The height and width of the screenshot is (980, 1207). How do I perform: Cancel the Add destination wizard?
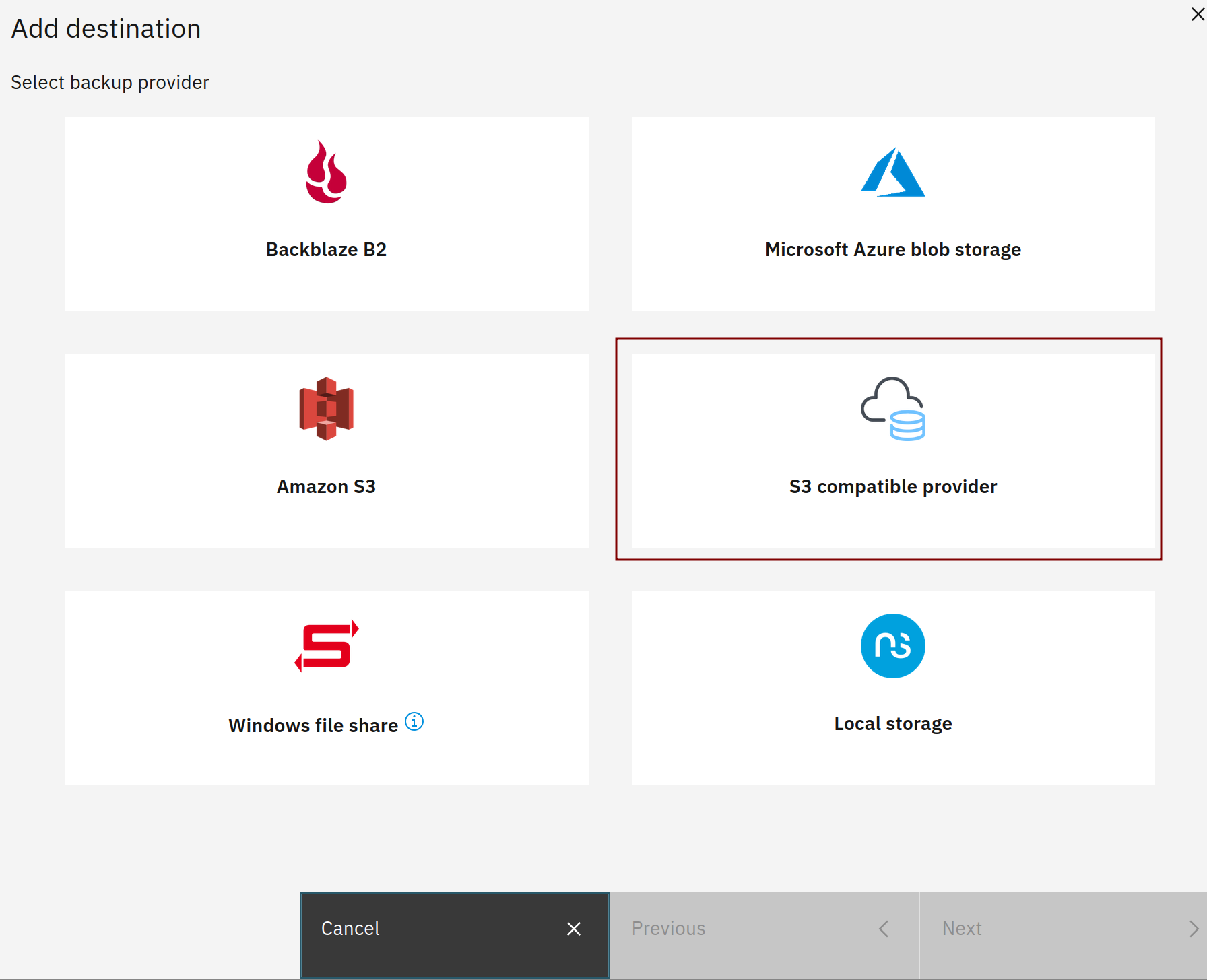tap(455, 936)
